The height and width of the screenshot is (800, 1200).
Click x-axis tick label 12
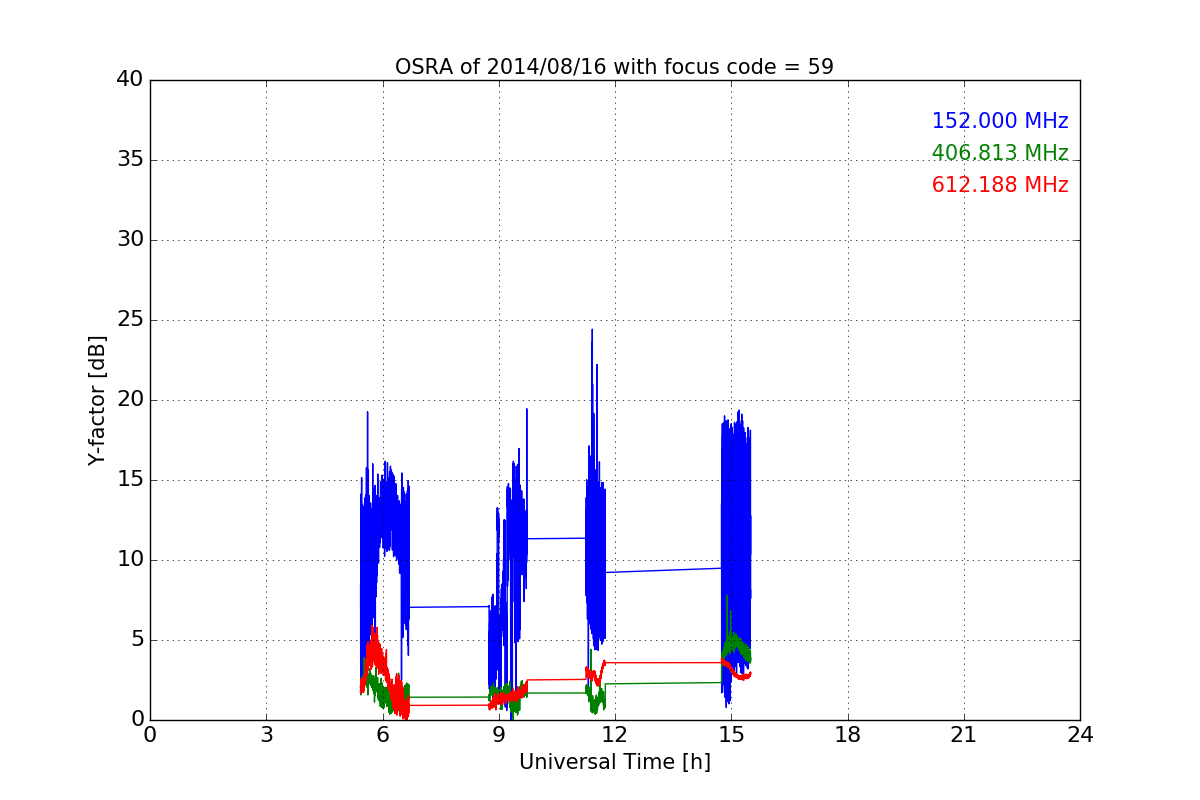click(615, 735)
